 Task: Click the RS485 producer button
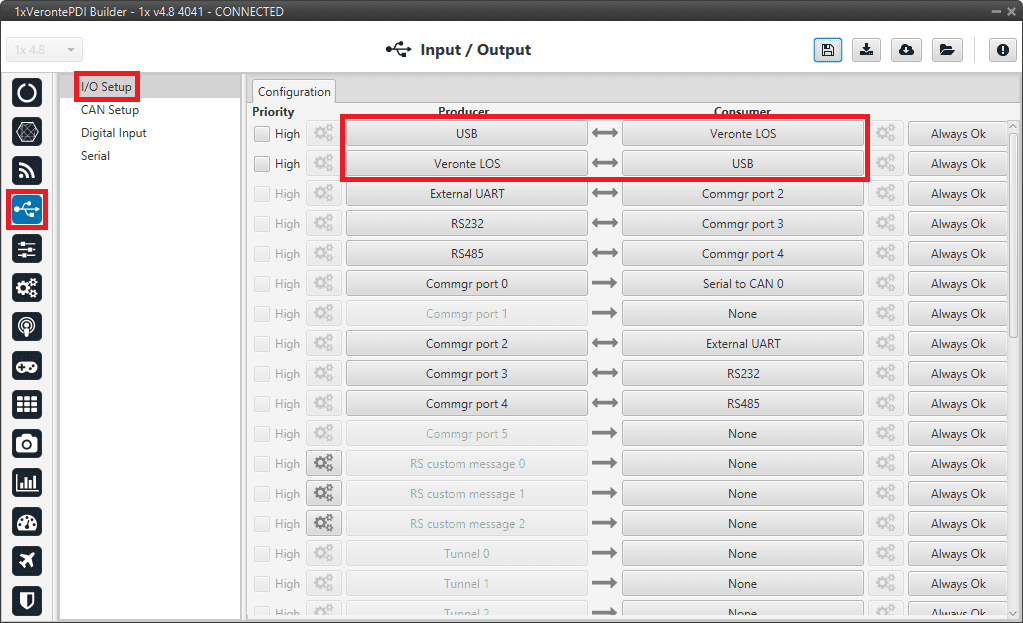click(x=466, y=254)
